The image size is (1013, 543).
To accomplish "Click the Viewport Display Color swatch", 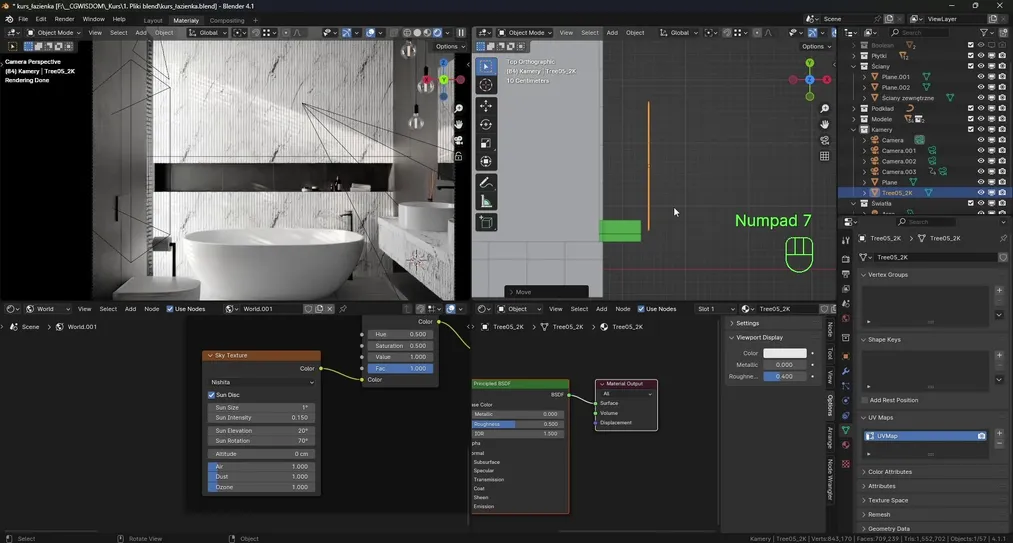I will 785,353.
